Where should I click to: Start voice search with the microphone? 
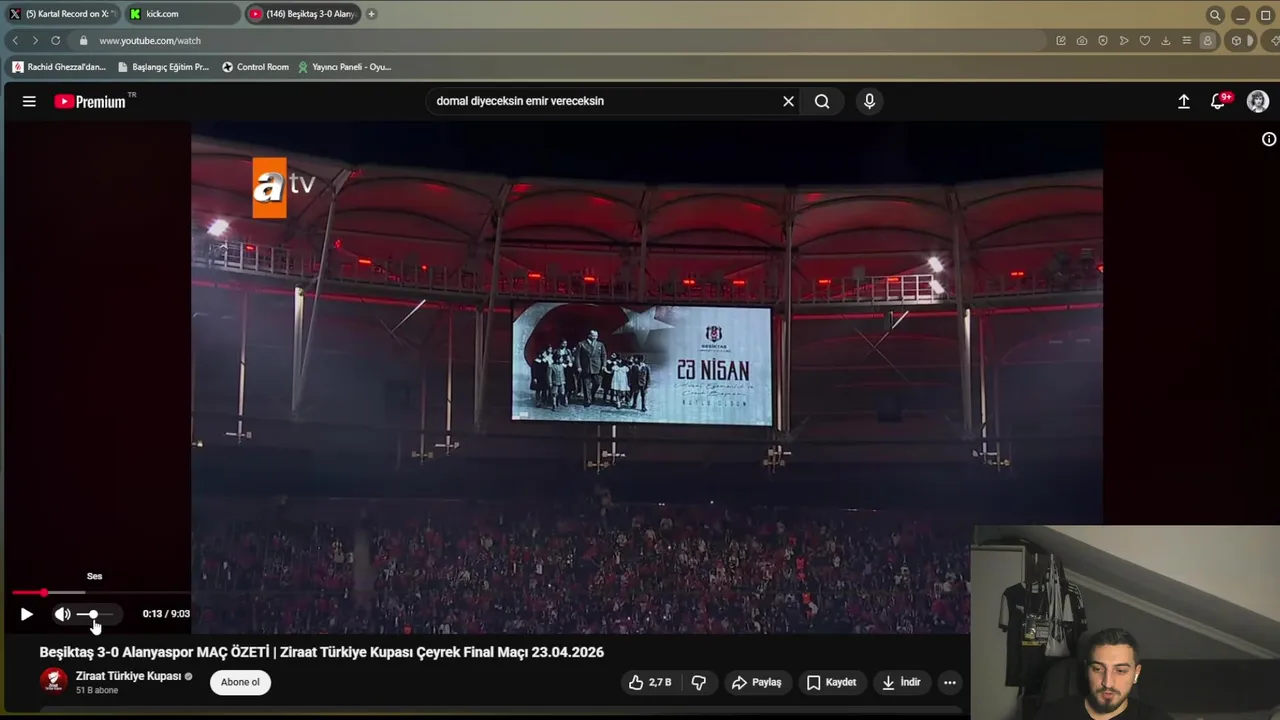click(x=869, y=101)
